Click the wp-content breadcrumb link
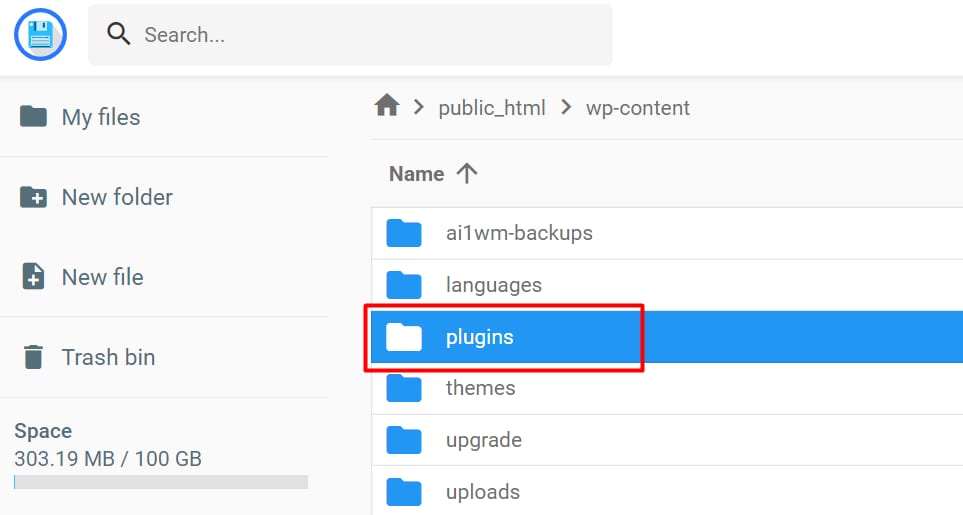The height and width of the screenshot is (515, 963). coord(638,108)
